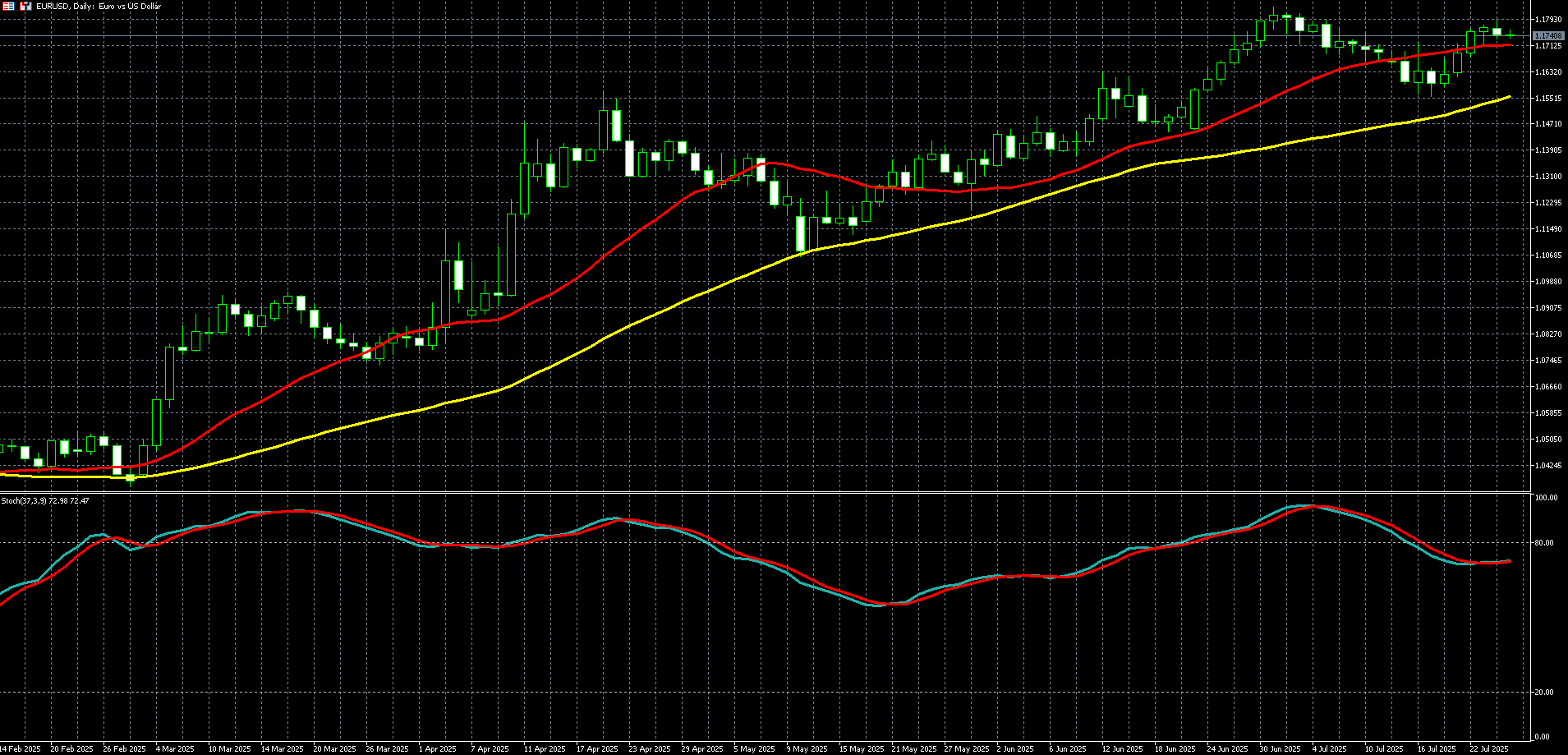1568x755 pixels.
Task: Click the 2 Jun 2025 date label
Action: (x=1015, y=749)
